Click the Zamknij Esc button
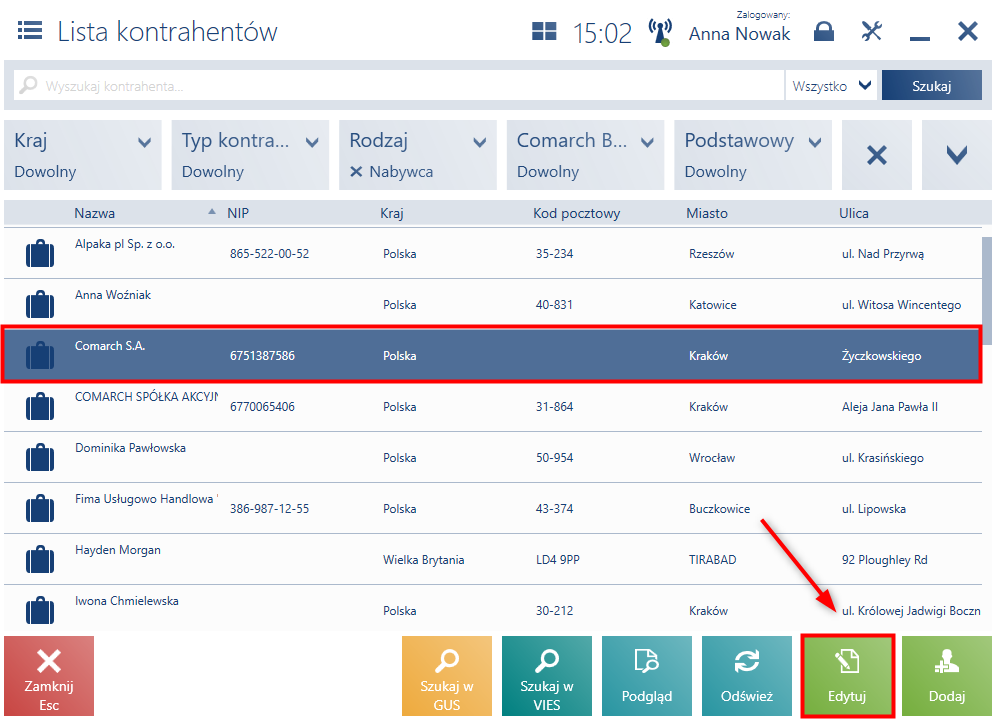This screenshot has width=997, height=725. tap(49, 676)
